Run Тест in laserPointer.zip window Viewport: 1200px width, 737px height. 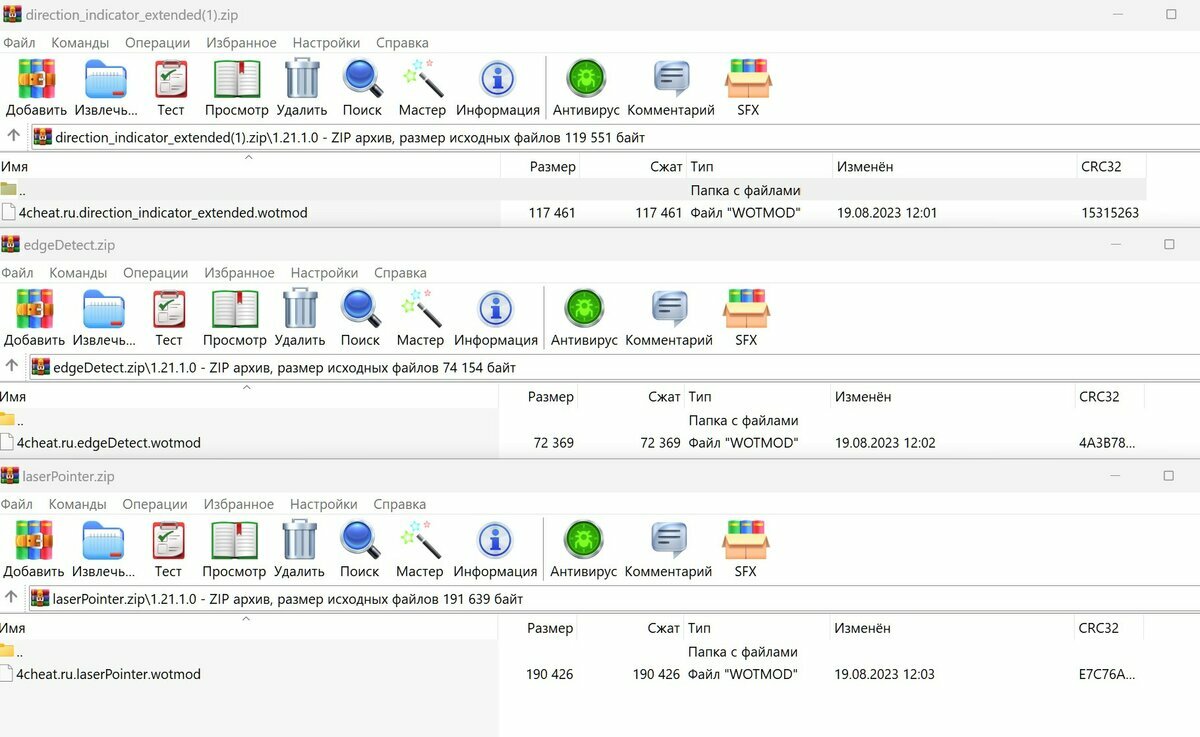[168, 541]
